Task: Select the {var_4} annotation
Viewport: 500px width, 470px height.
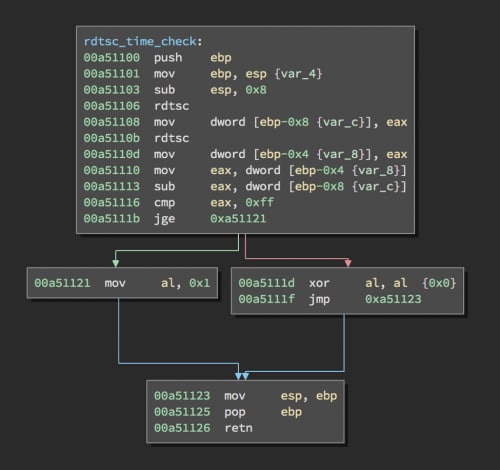Action: point(298,74)
